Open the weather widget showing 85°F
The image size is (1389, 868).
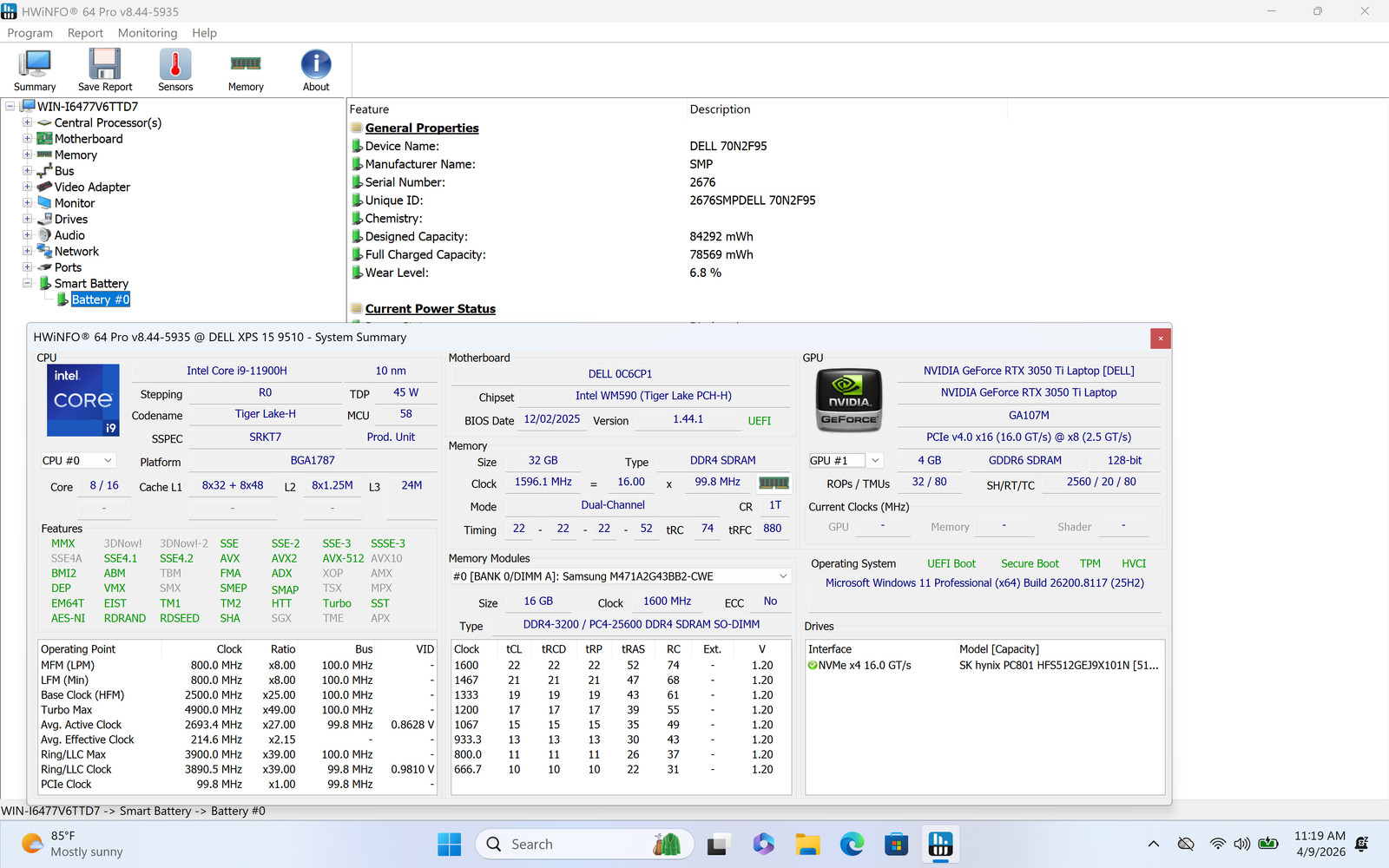pos(72,844)
